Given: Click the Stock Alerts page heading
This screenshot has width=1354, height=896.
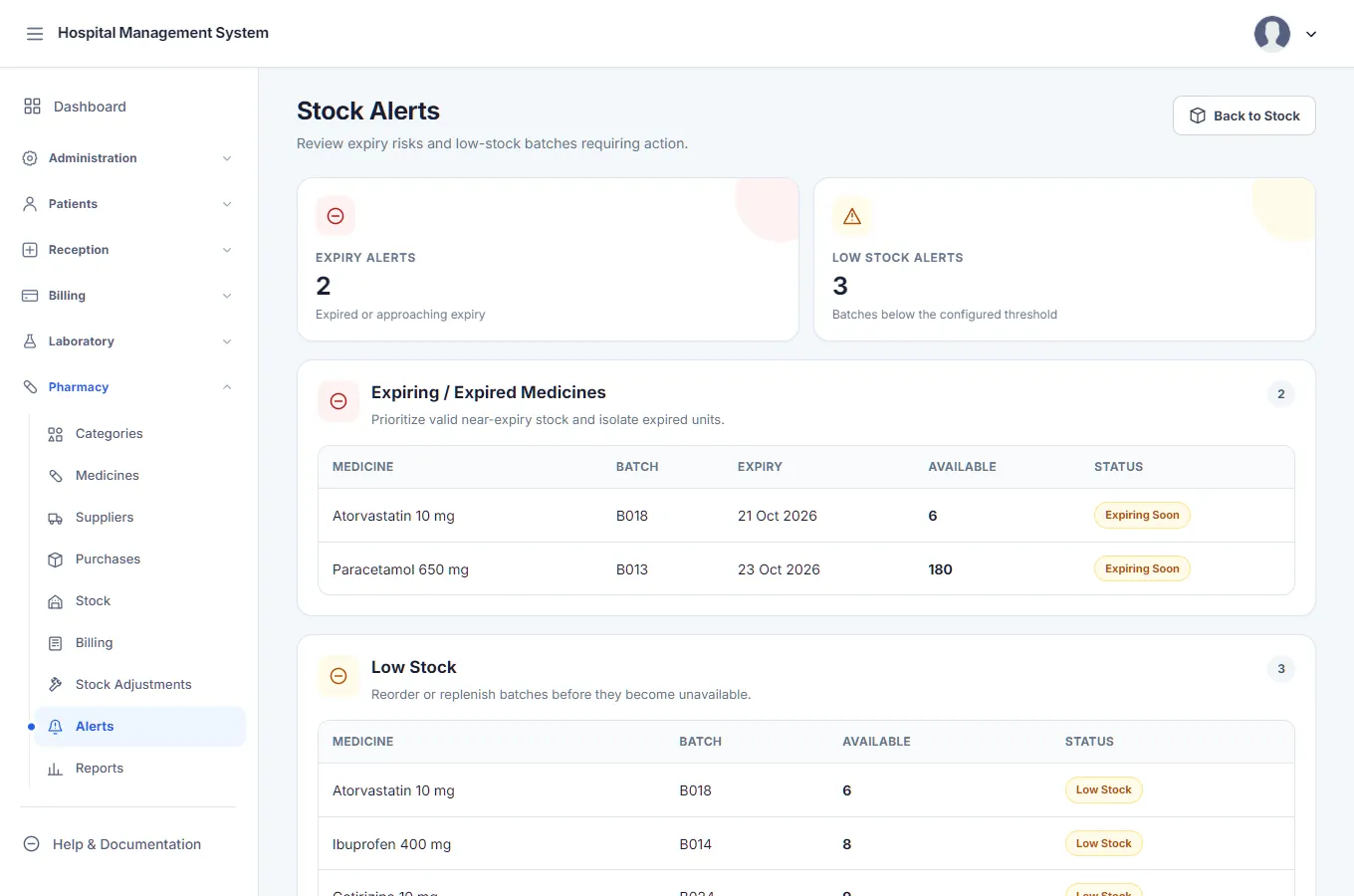Looking at the screenshot, I should click(x=368, y=111).
